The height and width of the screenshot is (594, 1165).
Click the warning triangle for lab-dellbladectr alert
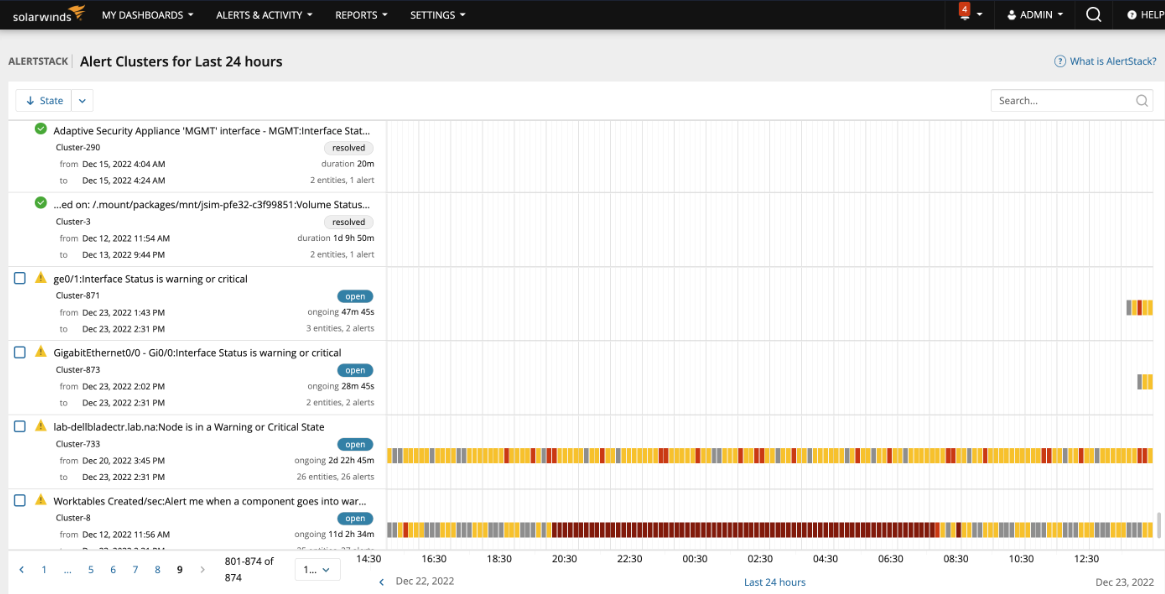(41, 425)
